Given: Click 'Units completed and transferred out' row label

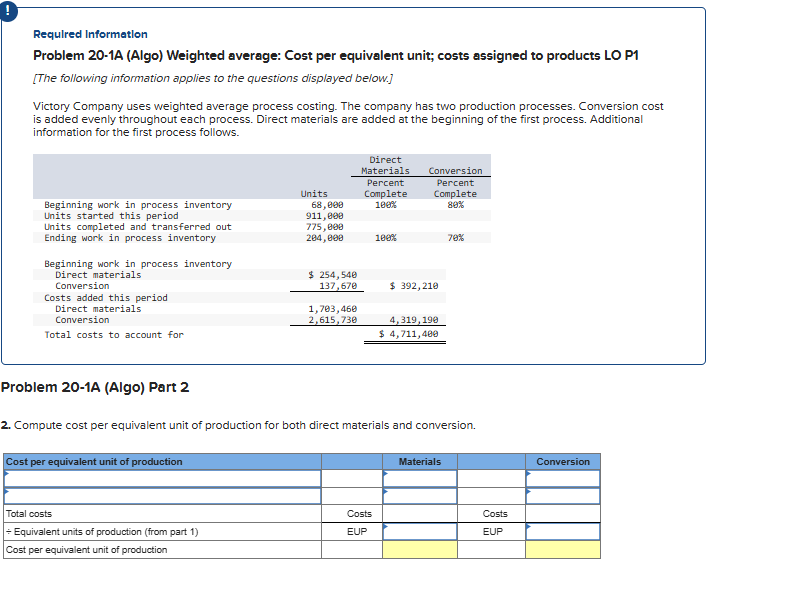Looking at the screenshot, I should coord(138,227).
